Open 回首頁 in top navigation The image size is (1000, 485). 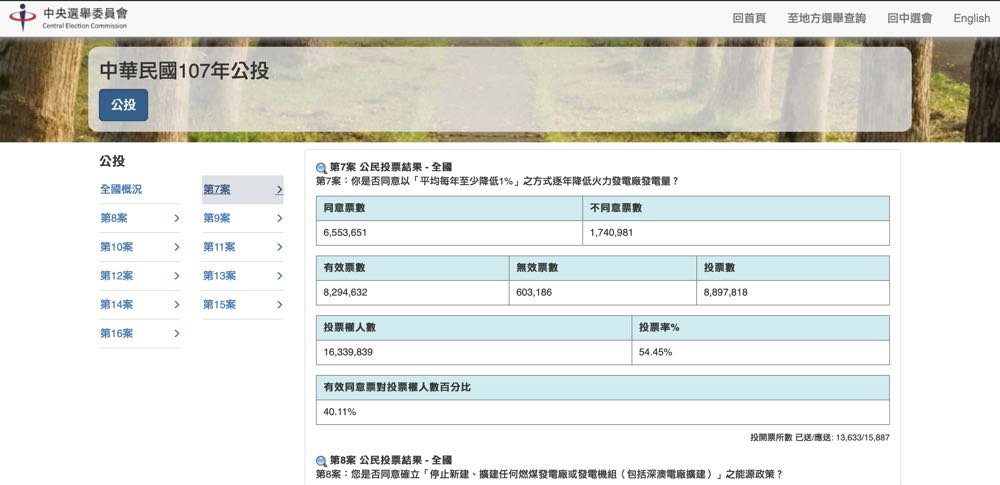[749, 18]
